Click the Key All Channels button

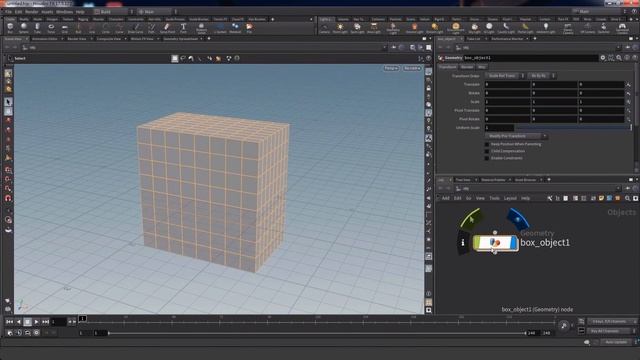[612, 331]
